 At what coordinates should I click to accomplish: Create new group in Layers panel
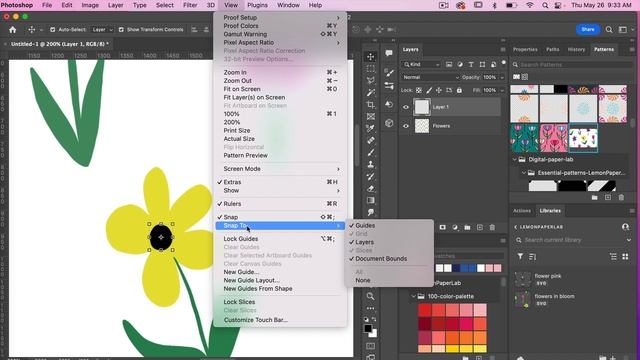click(467, 227)
